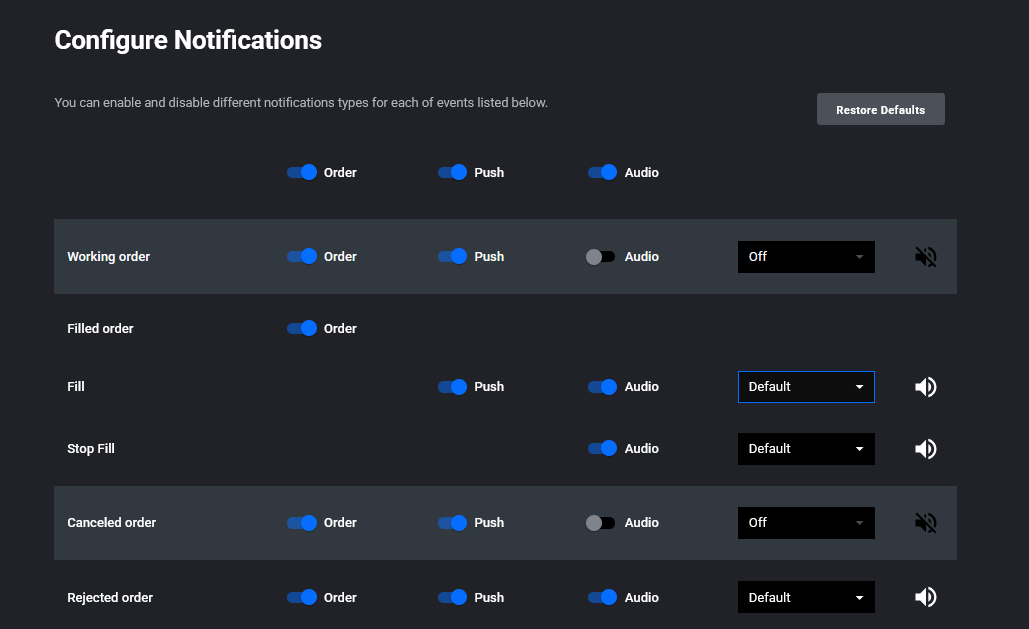1029x629 pixels.
Task: Turn off Push toggle in Fill row
Action: [x=452, y=387]
